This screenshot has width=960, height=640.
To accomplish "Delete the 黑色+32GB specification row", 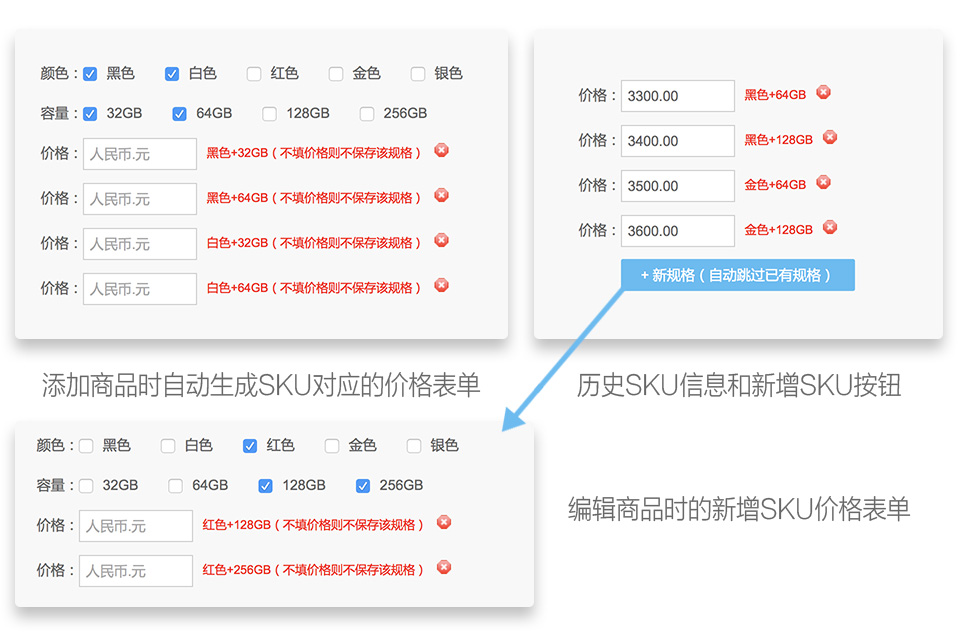I will [441, 151].
